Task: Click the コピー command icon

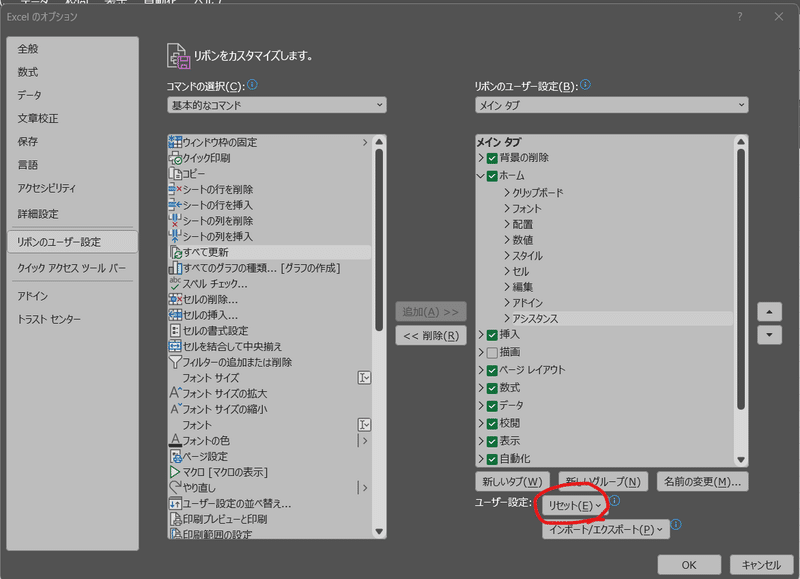Action: click(x=175, y=174)
